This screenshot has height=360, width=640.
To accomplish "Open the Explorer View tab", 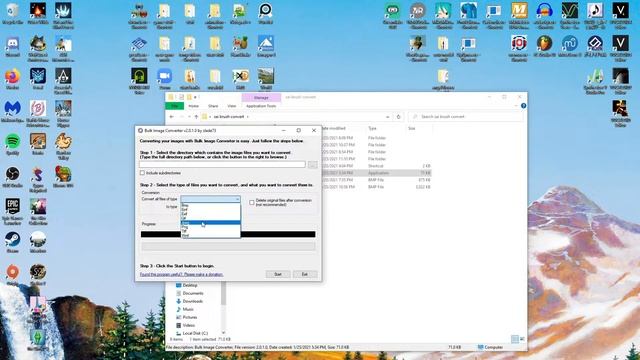I will [x=231, y=106].
